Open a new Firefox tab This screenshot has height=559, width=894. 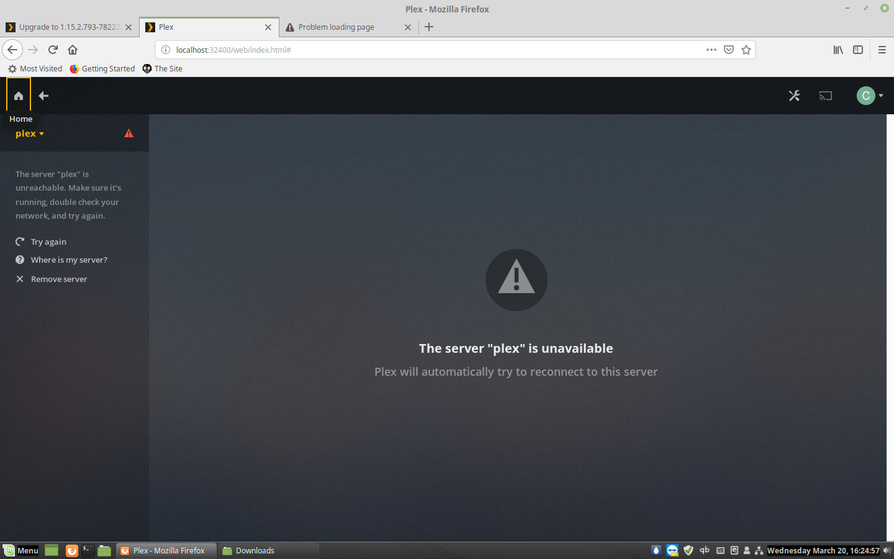[x=429, y=27]
